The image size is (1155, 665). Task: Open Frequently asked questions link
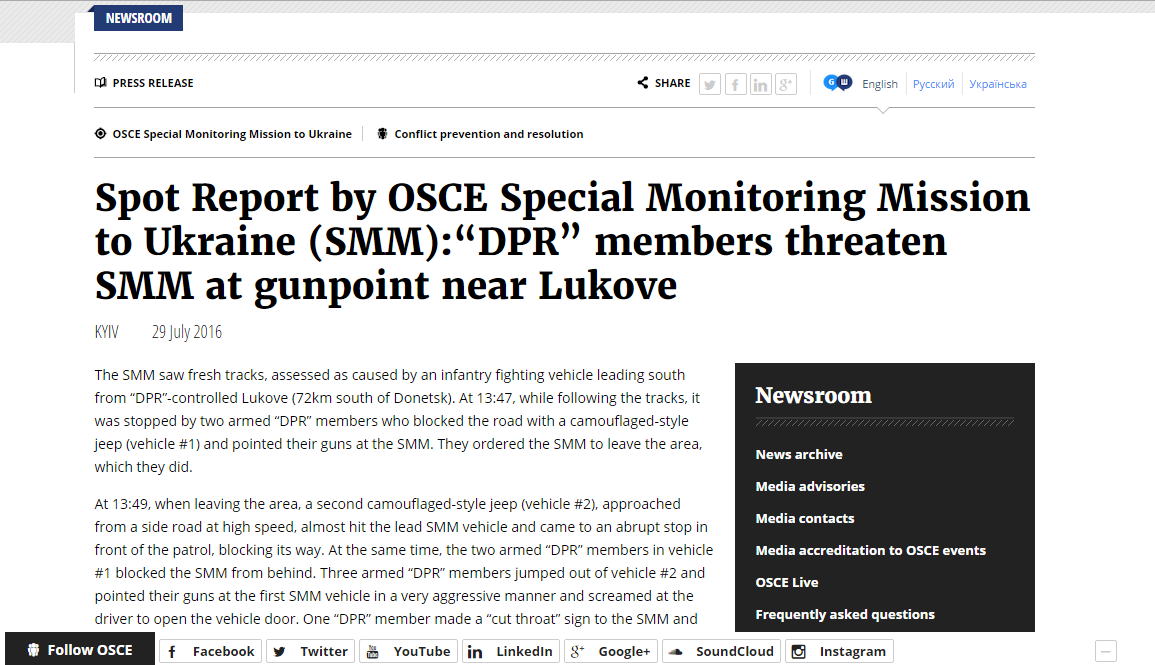(845, 614)
